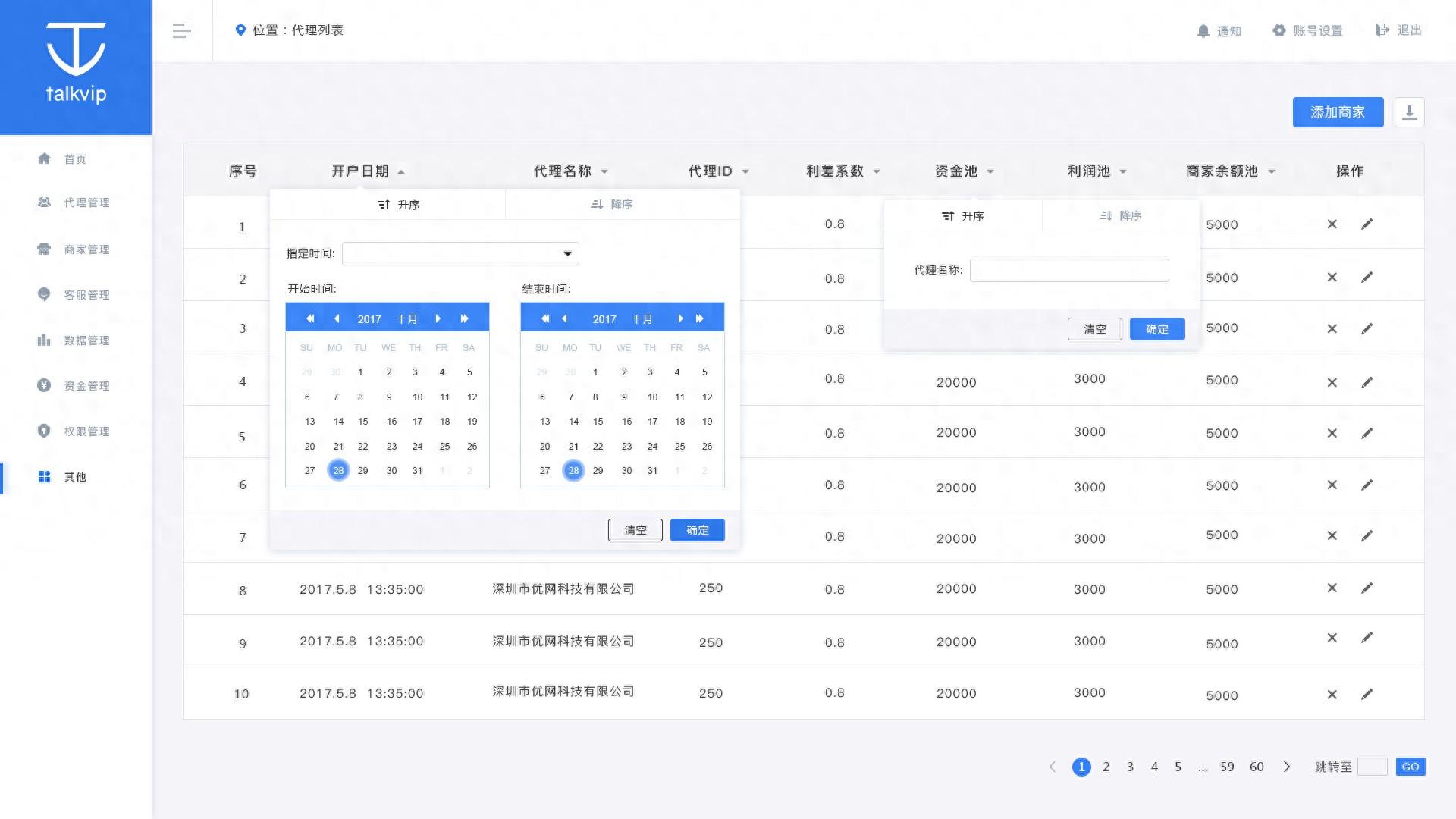Click the 代理名称 text input field
Screen dimensions: 1456x819
pyautogui.click(x=1068, y=270)
